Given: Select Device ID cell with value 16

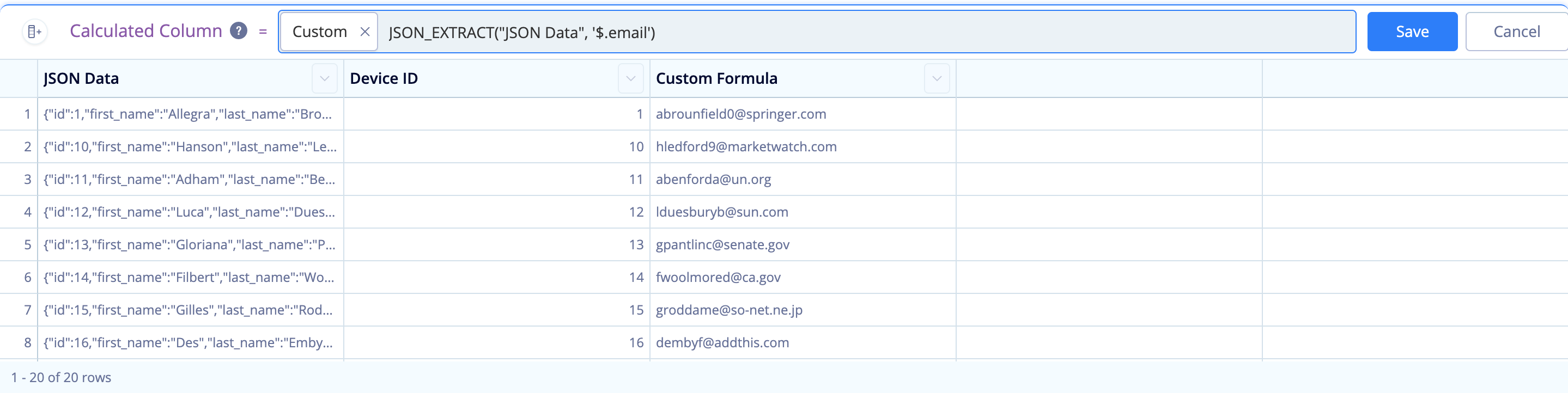Looking at the screenshot, I should (x=497, y=342).
